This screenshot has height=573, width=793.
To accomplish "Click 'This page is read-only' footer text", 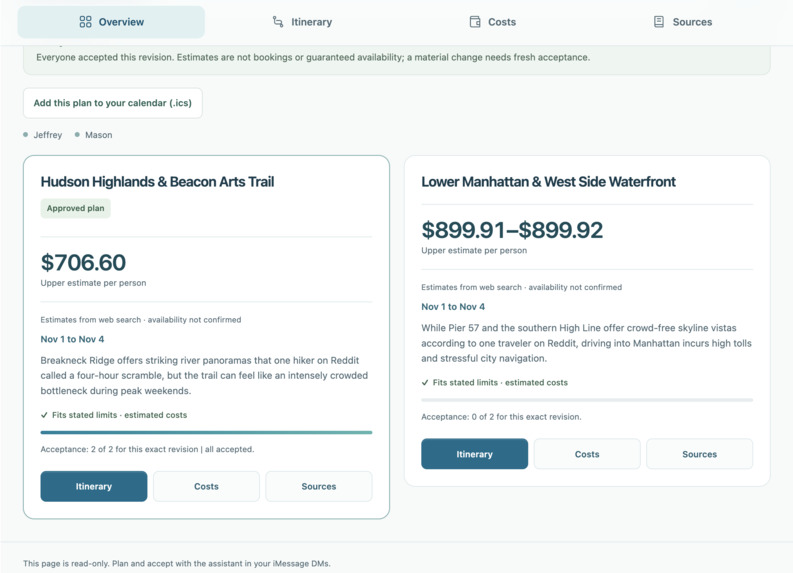I will click(x=177, y=563).
